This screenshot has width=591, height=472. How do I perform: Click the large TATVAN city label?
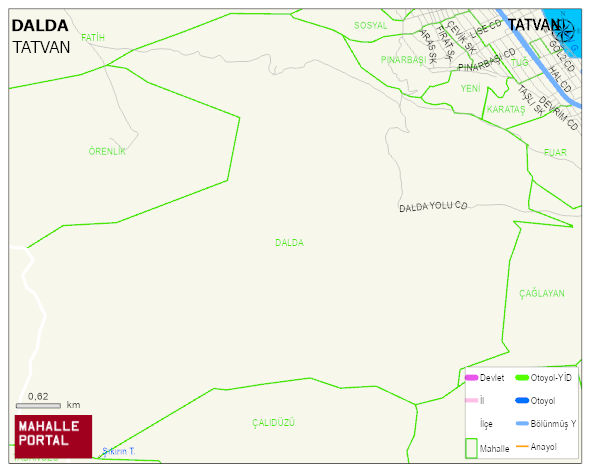[x=533, y=25]
